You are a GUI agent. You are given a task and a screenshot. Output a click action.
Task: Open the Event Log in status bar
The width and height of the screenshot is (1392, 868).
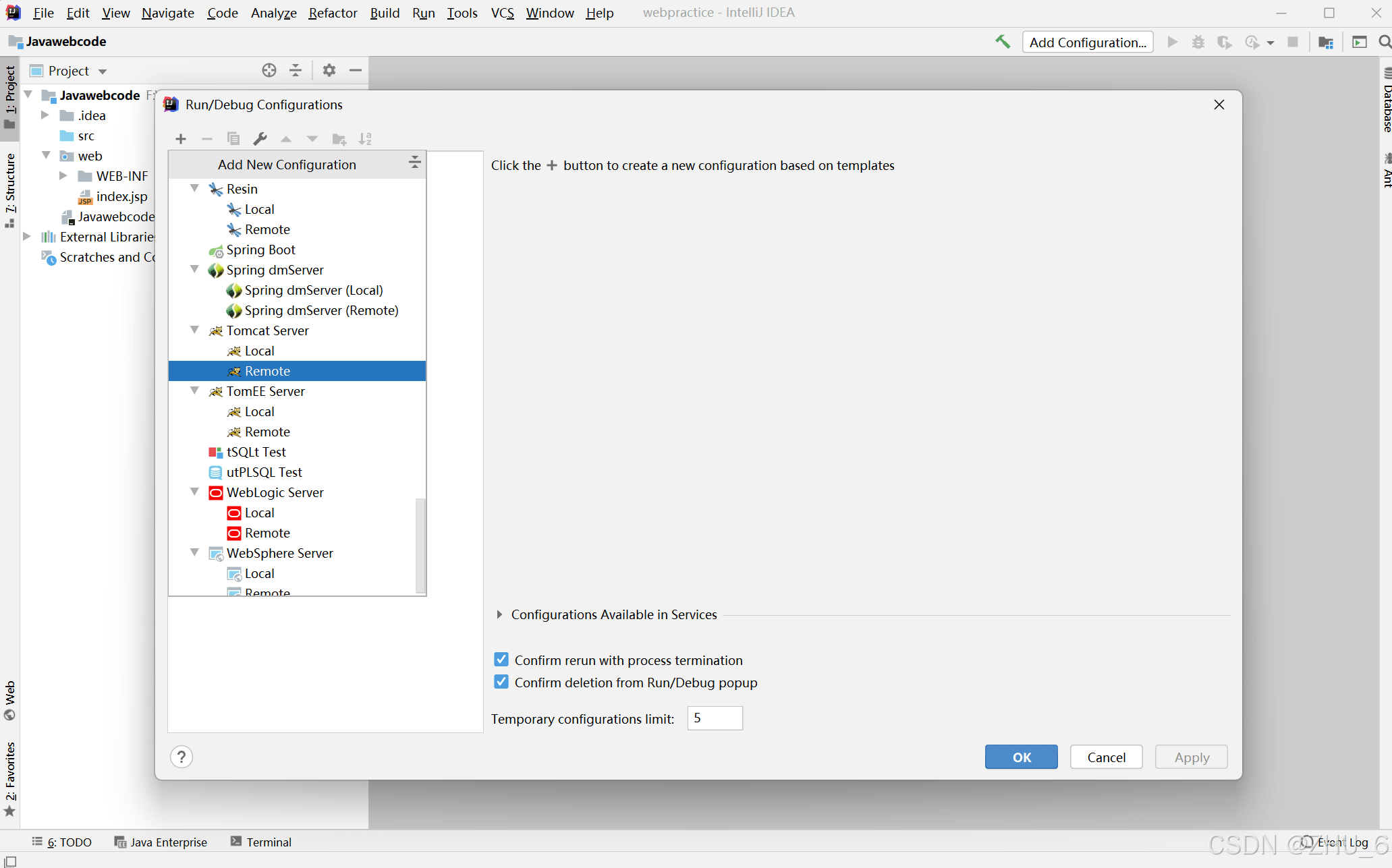[x=1335, y=842]
